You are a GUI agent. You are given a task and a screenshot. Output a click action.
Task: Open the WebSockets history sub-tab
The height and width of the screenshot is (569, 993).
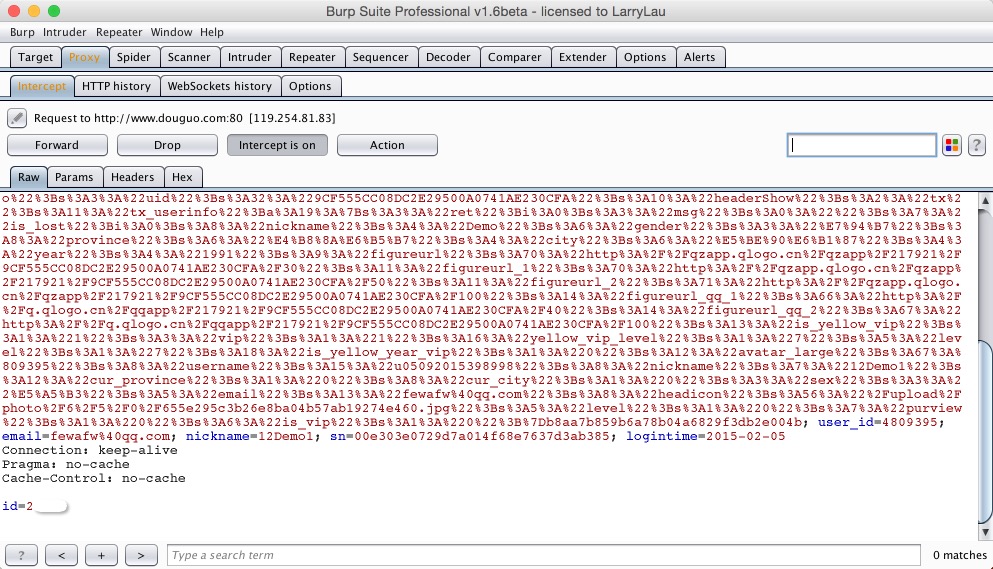(x=220, y=86)
